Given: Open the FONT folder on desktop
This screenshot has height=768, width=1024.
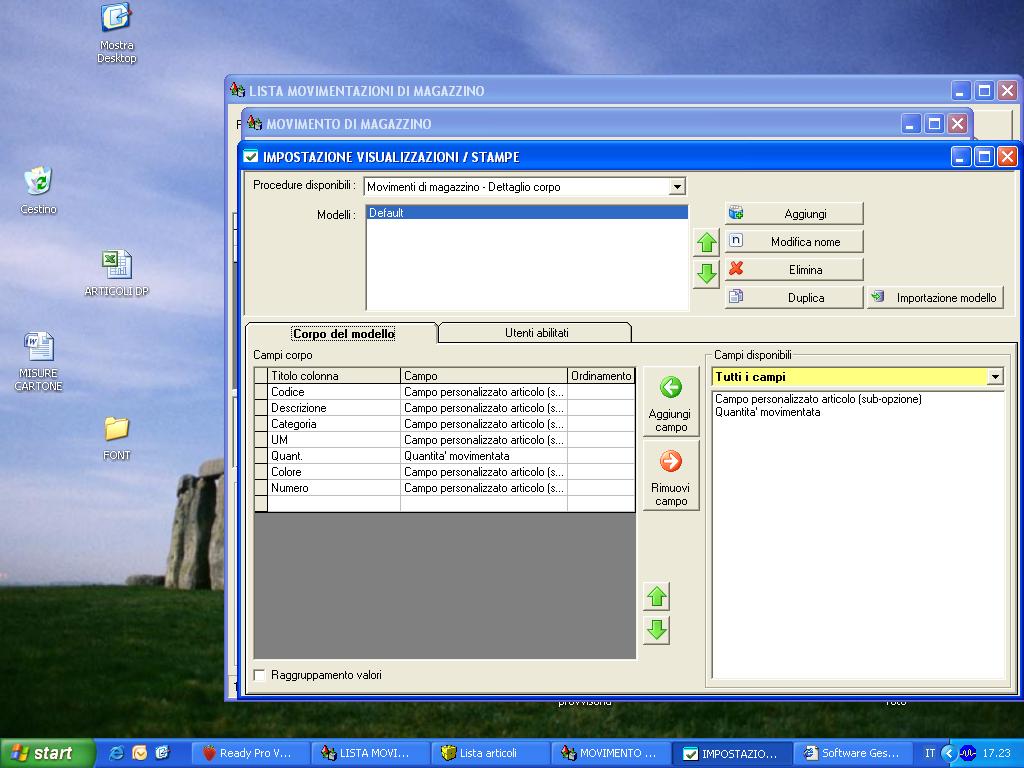Looking at the screenshot, I should (x=116, y=429).
